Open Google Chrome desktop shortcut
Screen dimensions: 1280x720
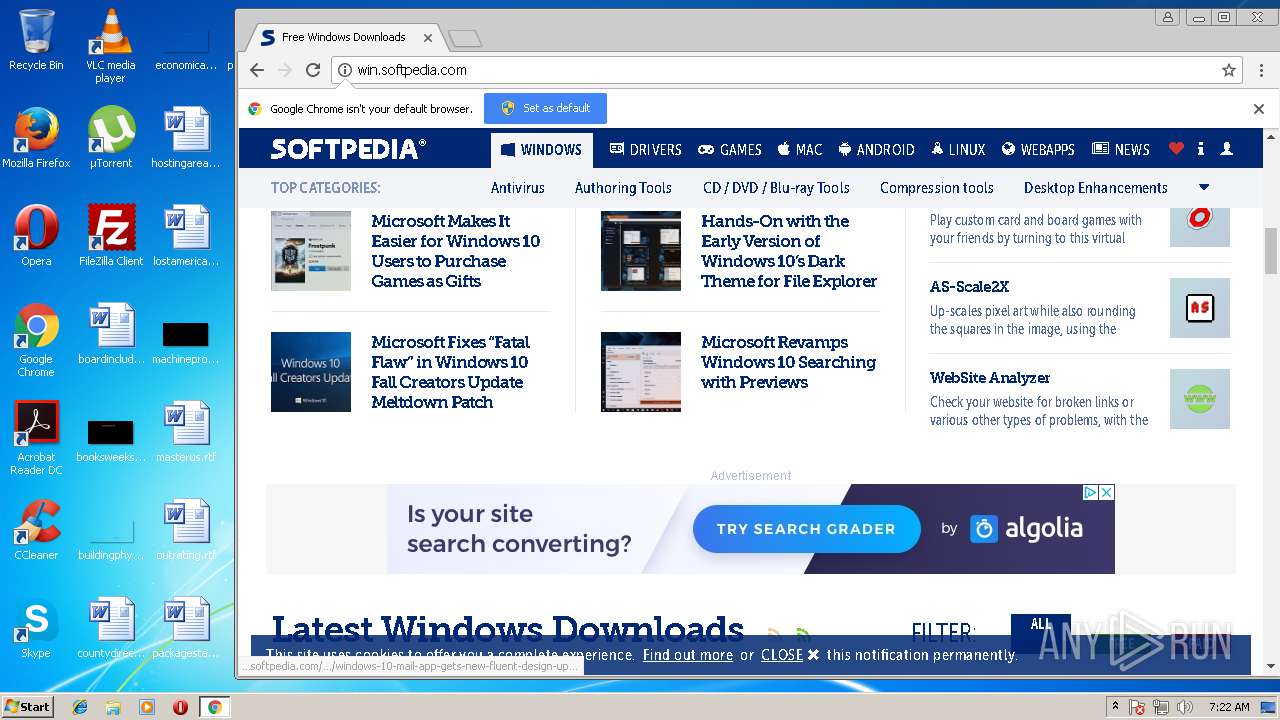click(x=36, y=340)
